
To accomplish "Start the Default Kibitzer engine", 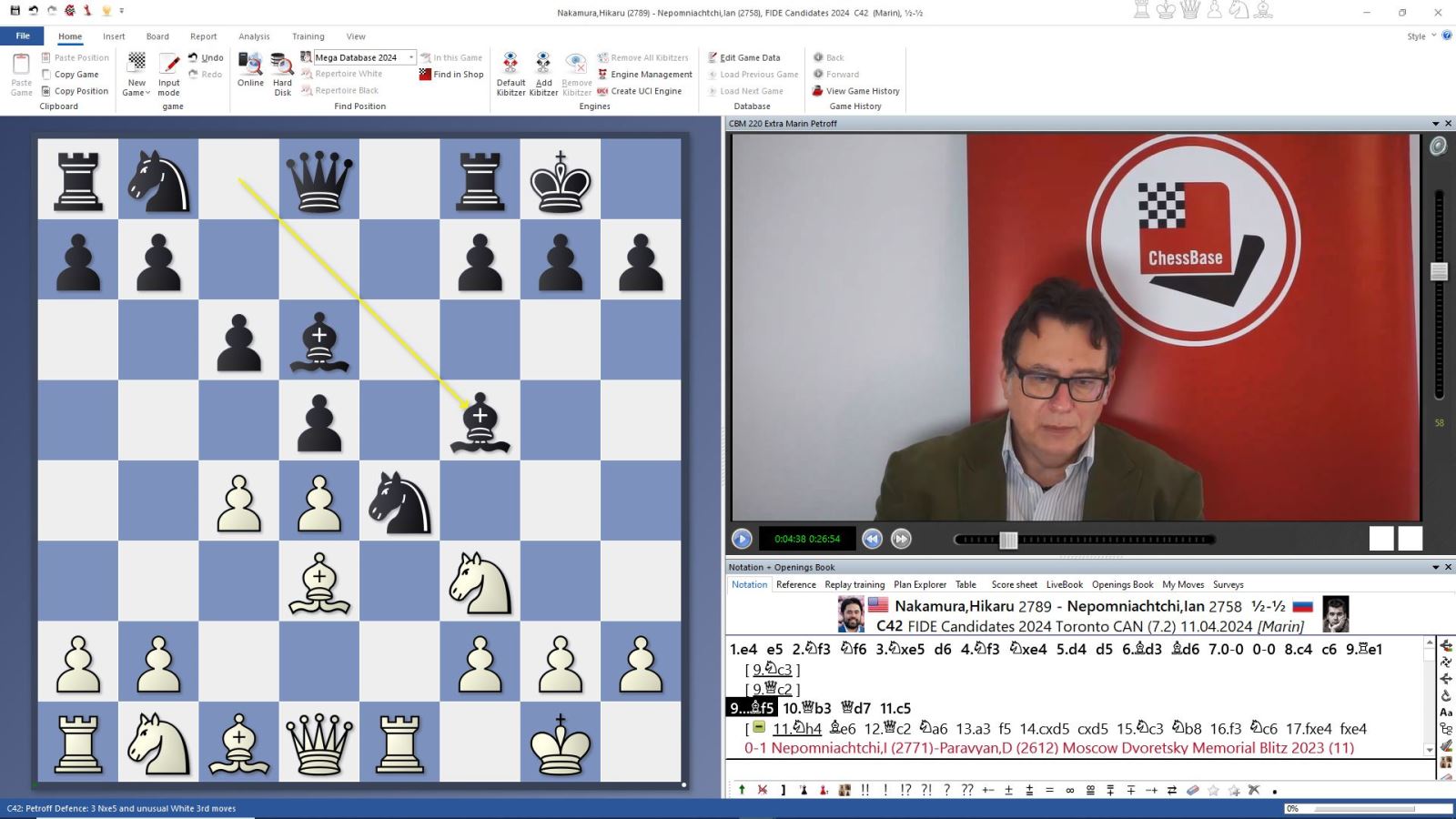I will (511, 75).
